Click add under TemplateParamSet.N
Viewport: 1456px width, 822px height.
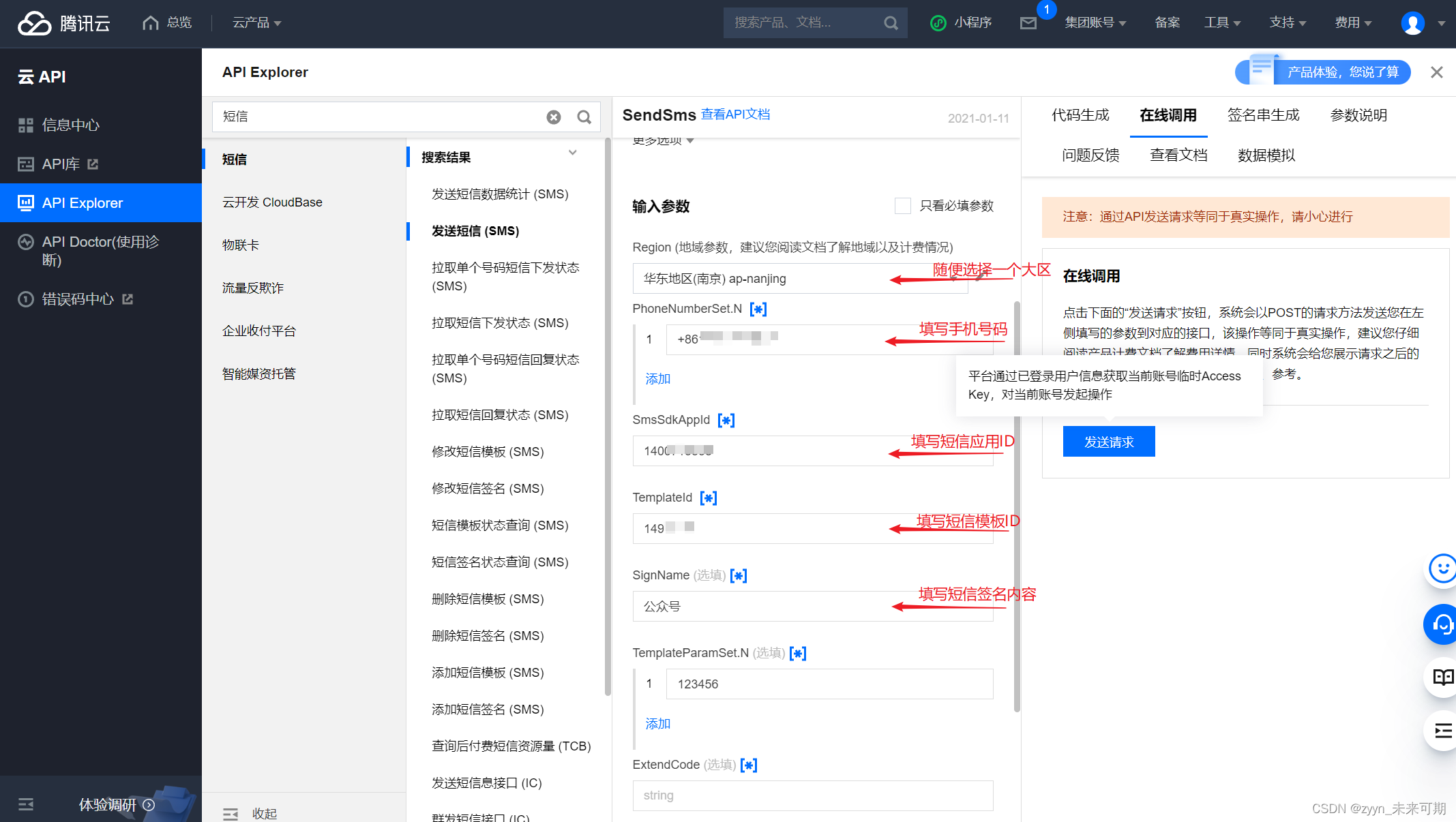pyautogui.click(x=658, y=724)
